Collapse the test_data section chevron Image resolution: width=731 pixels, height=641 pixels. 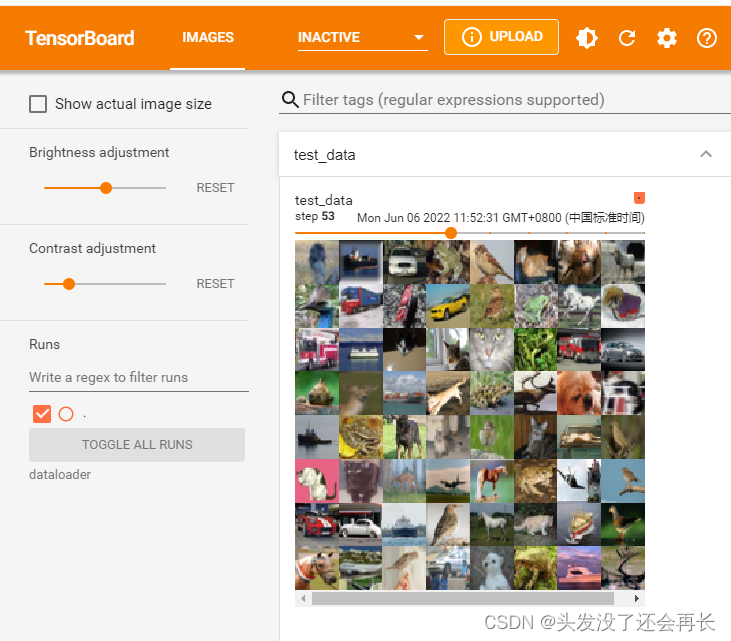point(706,154)
